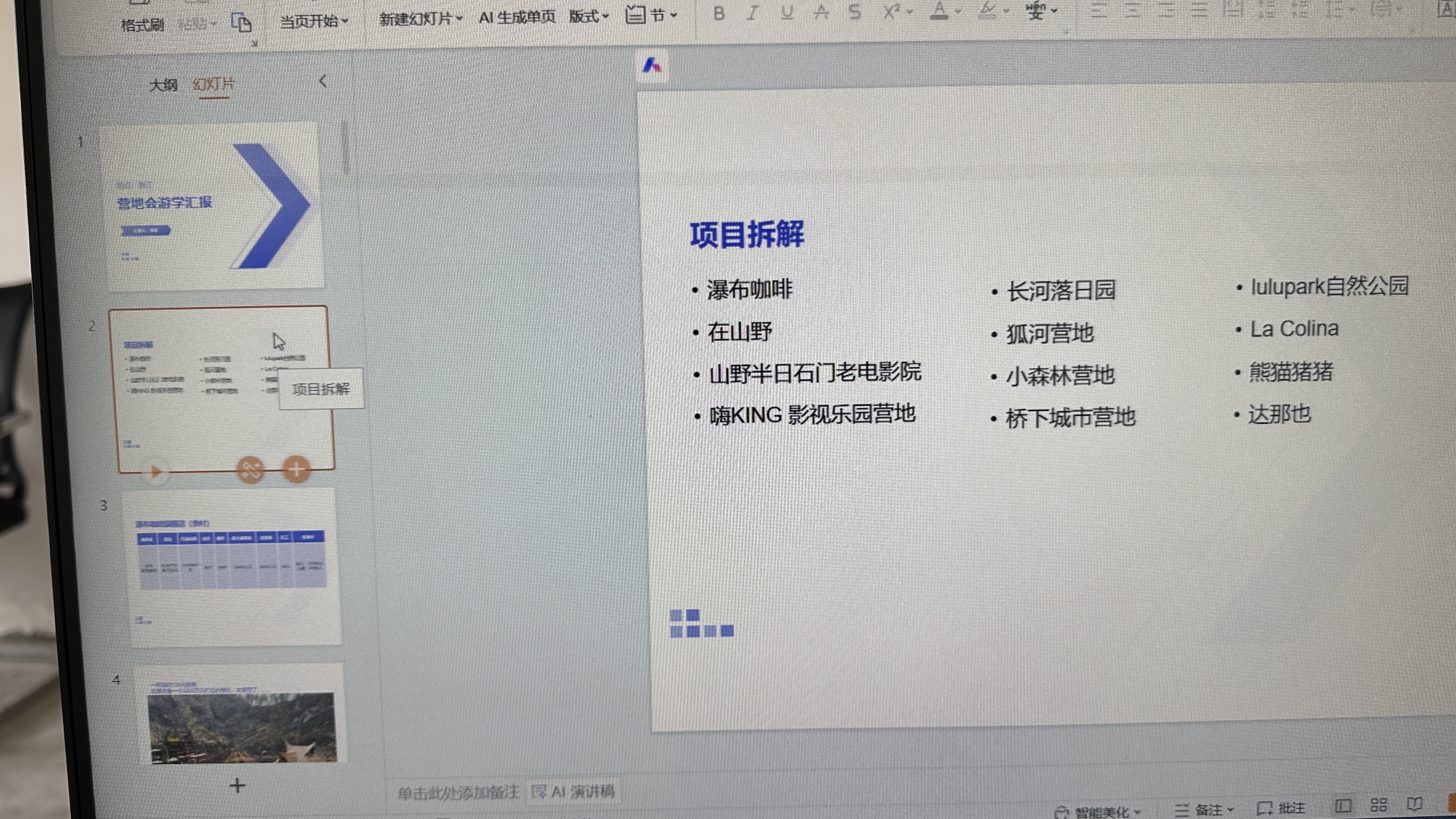This screenshot has height=819, width=1456.
Task: Click the bullet text 熊猫猪猪
Action: [1291, 371]
